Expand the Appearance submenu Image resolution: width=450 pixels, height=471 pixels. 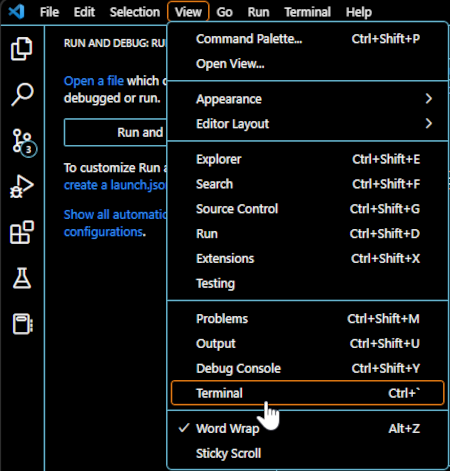[x=307, y=99]
